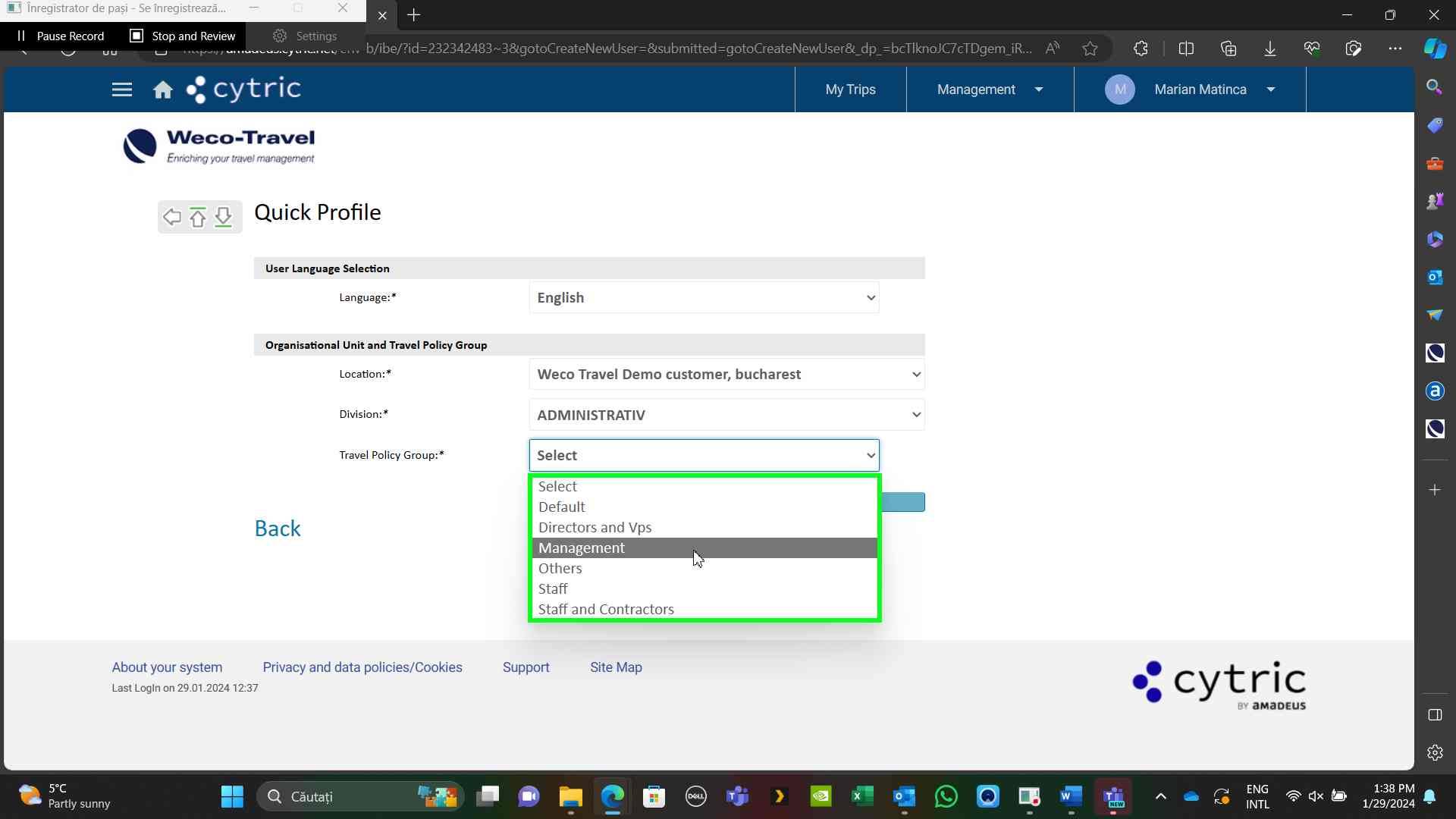Click the taskbar search box
The height and width of the screenshot is (819, 1456).
point(360,796)
